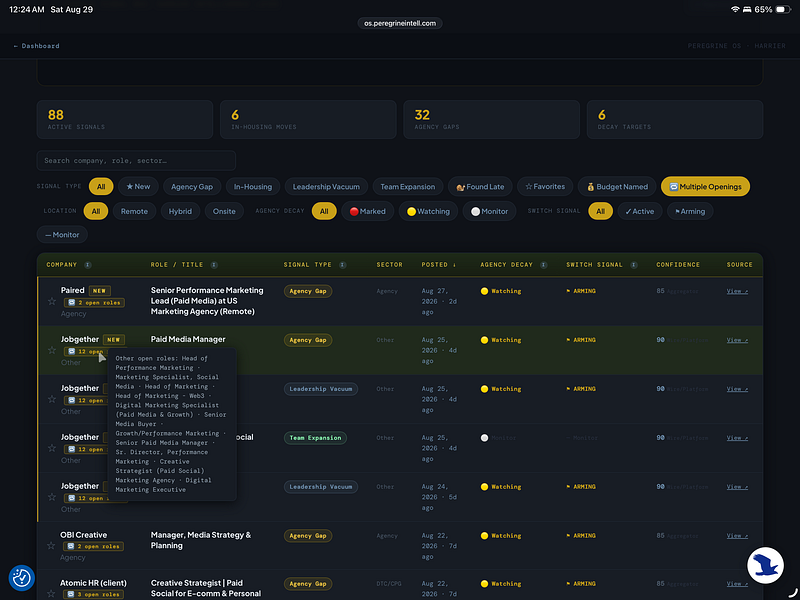800x600 pixels.
Task: Expand Atomic HR's 3 open roles badge
Action: pos(93,594)
